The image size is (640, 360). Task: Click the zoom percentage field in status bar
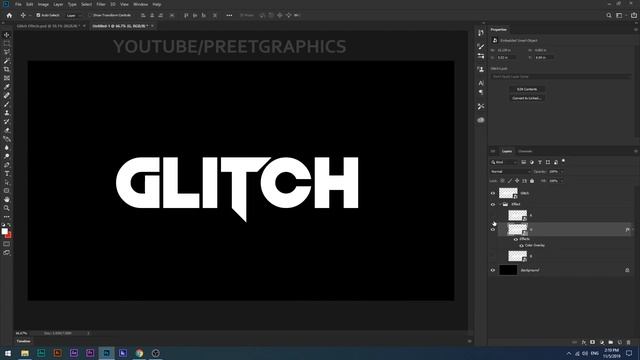point(21,333)
